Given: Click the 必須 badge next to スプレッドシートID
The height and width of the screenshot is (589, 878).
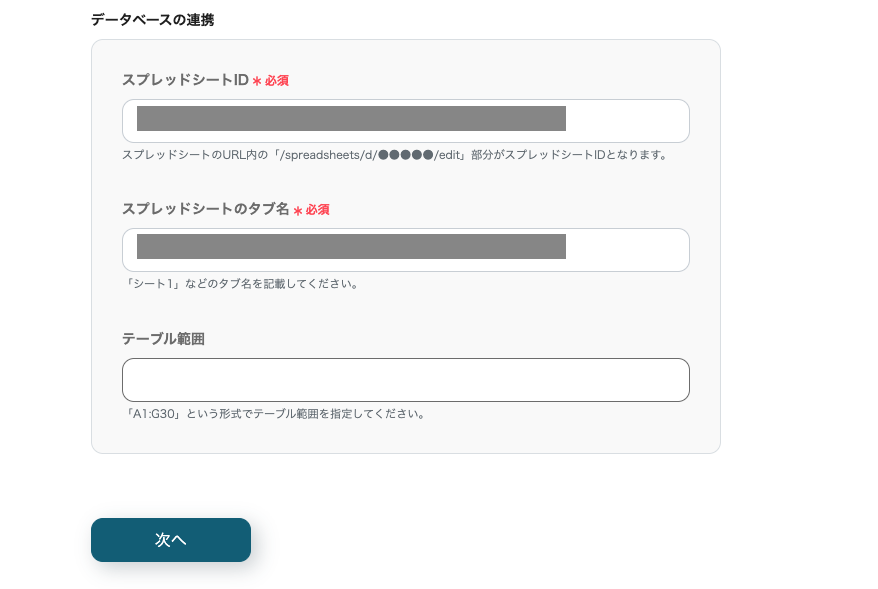Looking at the screenshot, I should click(x=277, y=81).
